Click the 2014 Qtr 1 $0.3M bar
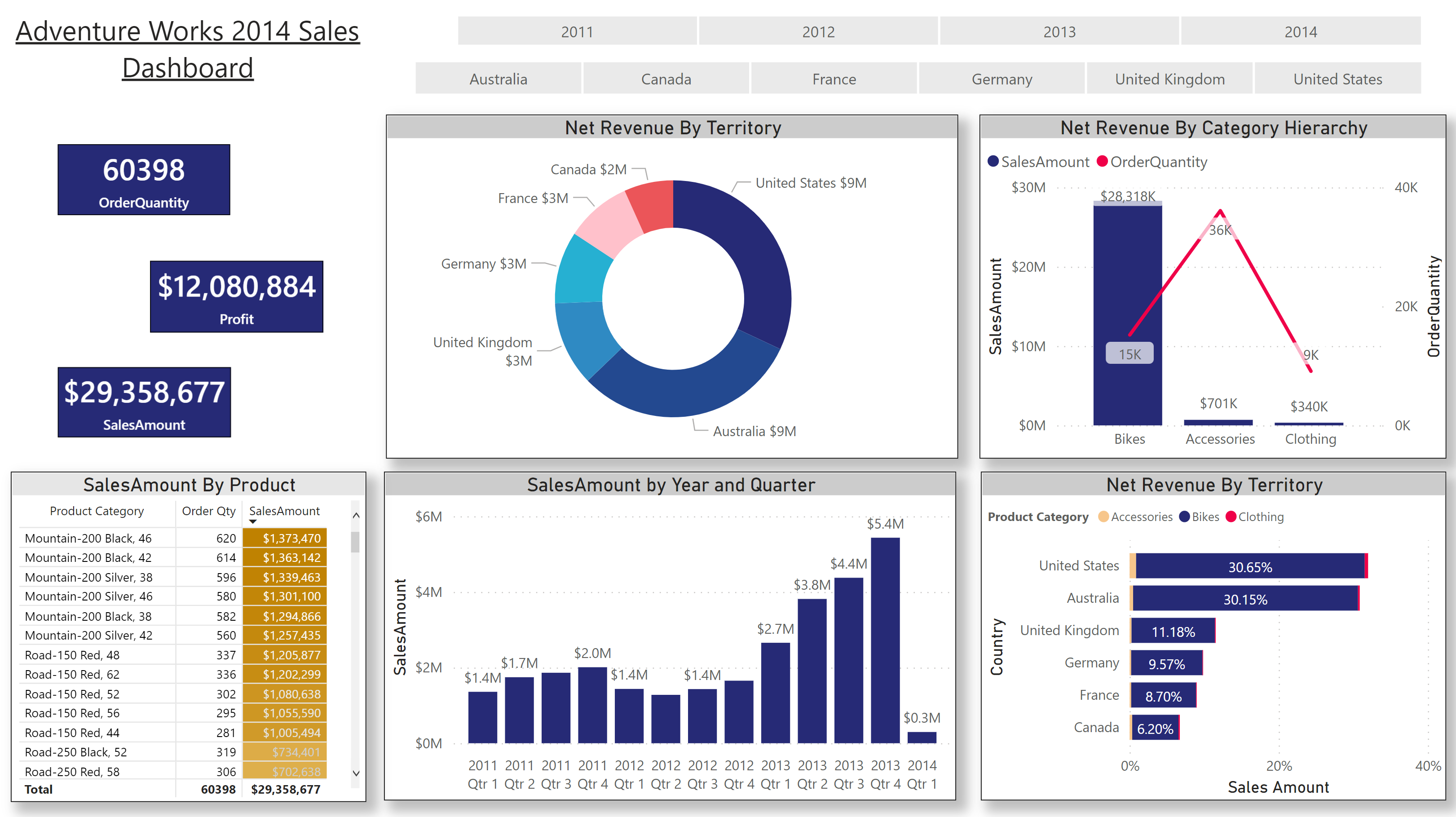This screenshot has width=1456, height=817. [x=922, y=738]
